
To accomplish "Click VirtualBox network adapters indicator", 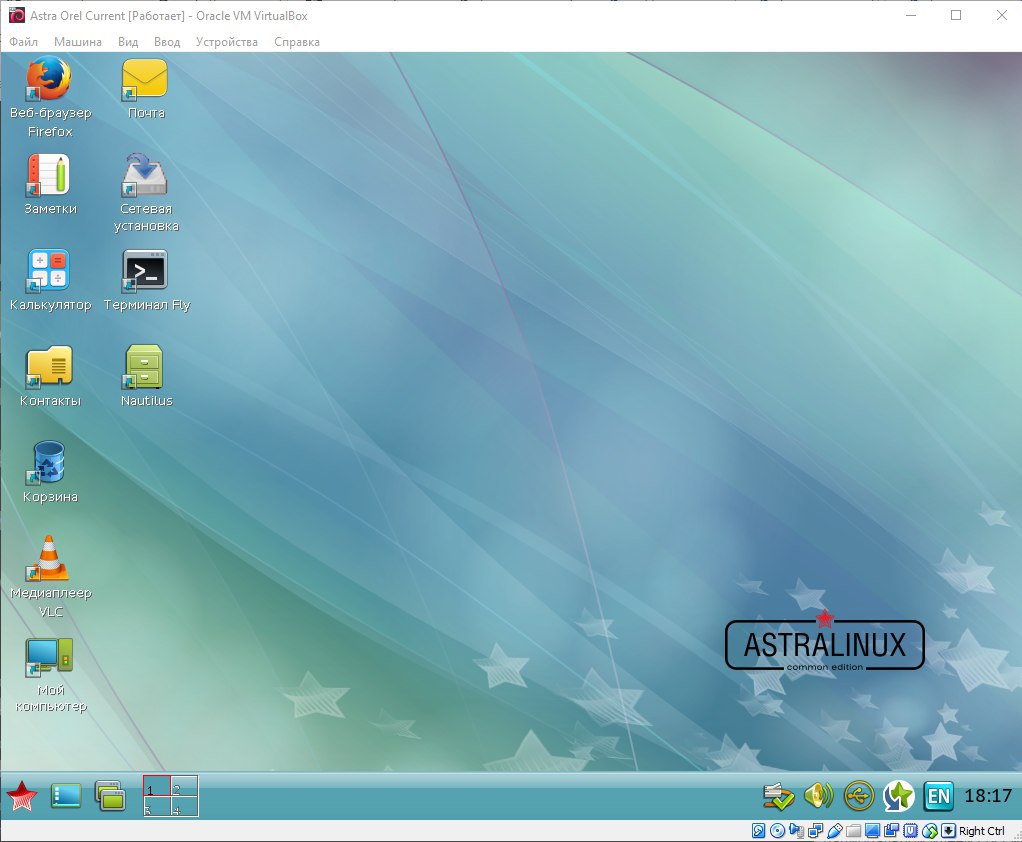I will pos(815,831).
